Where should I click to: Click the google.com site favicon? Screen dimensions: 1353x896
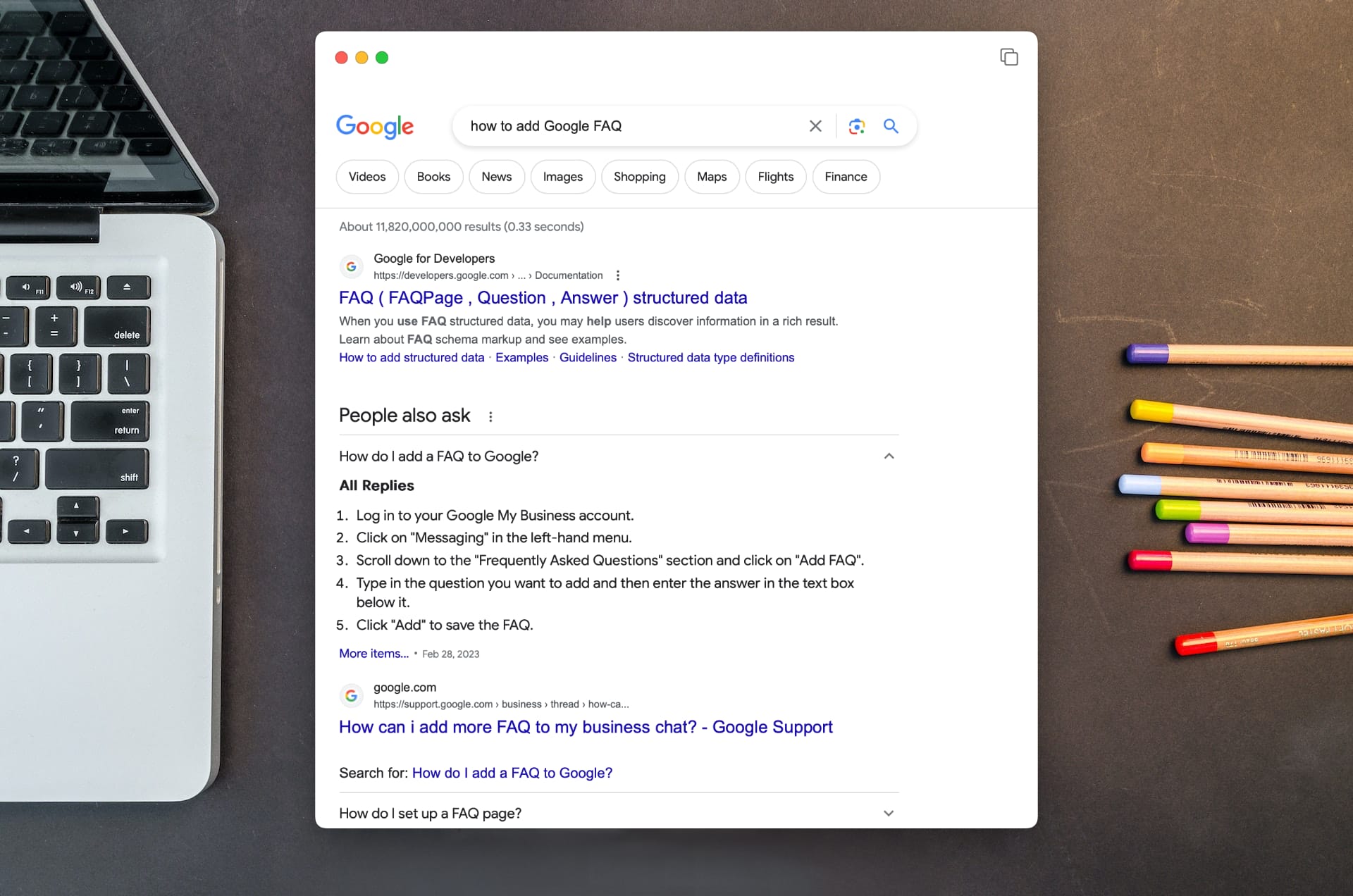352,695
